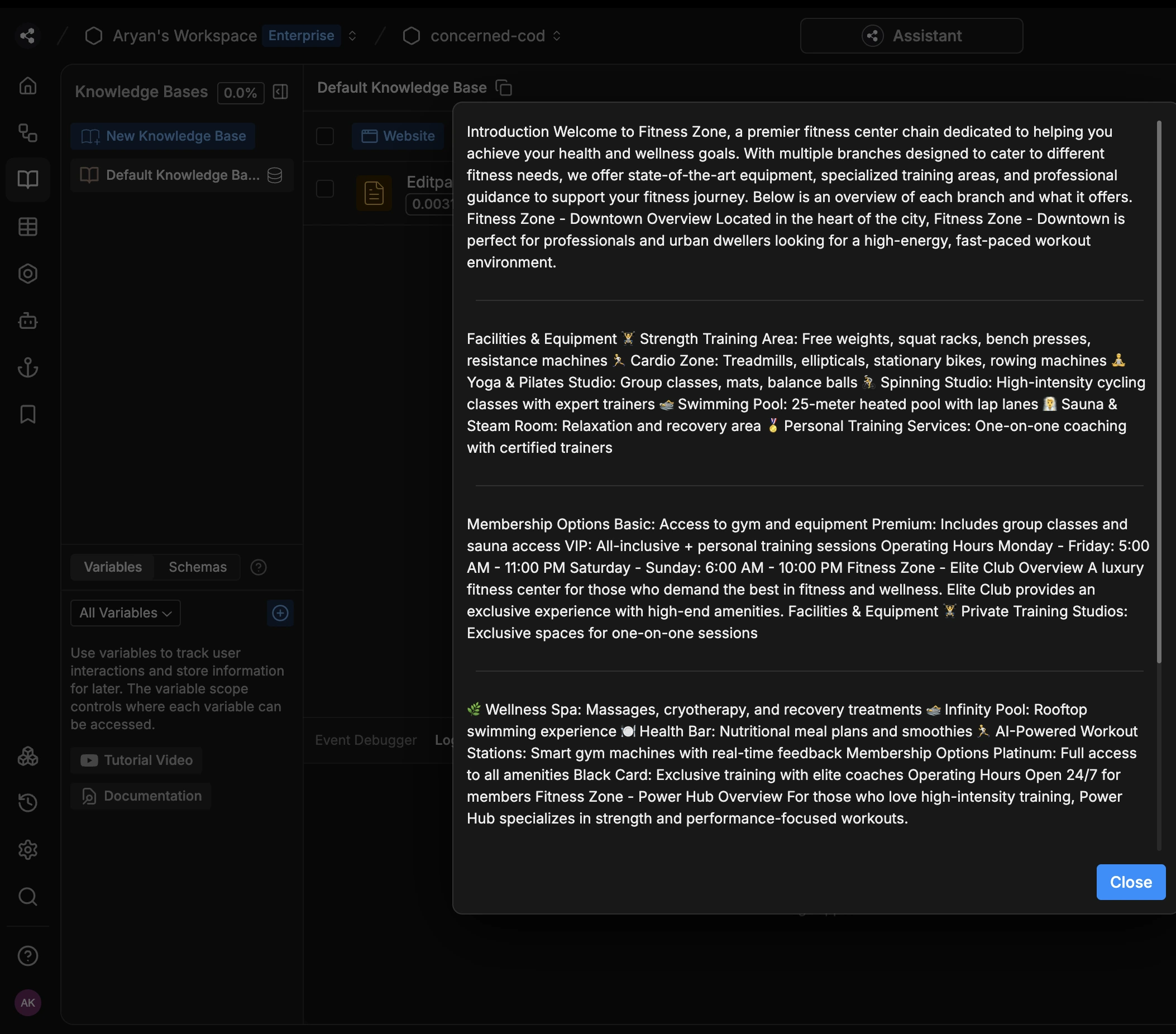
Task: Select the Variables tab
Action: click(x=113, y=567)
